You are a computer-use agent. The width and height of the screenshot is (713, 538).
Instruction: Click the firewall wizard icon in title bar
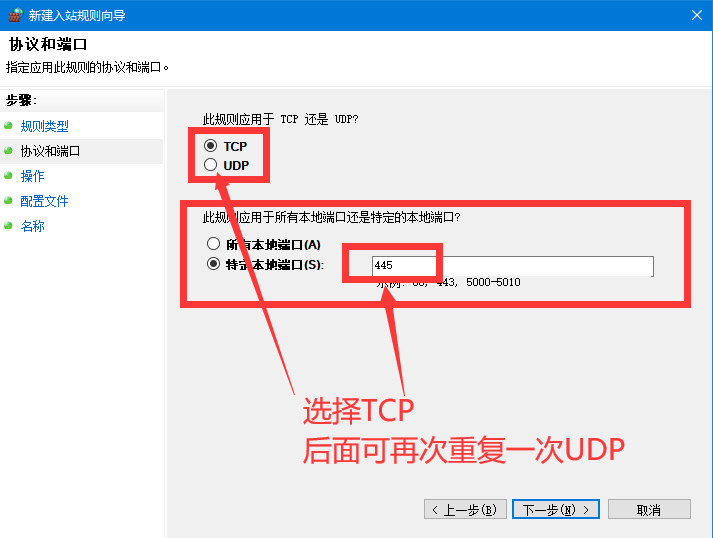15,15
